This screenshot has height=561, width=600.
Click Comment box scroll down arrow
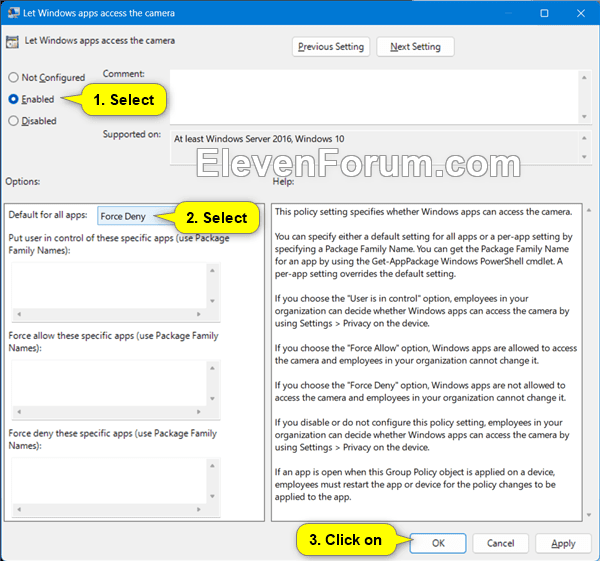[x=584, y=116]
